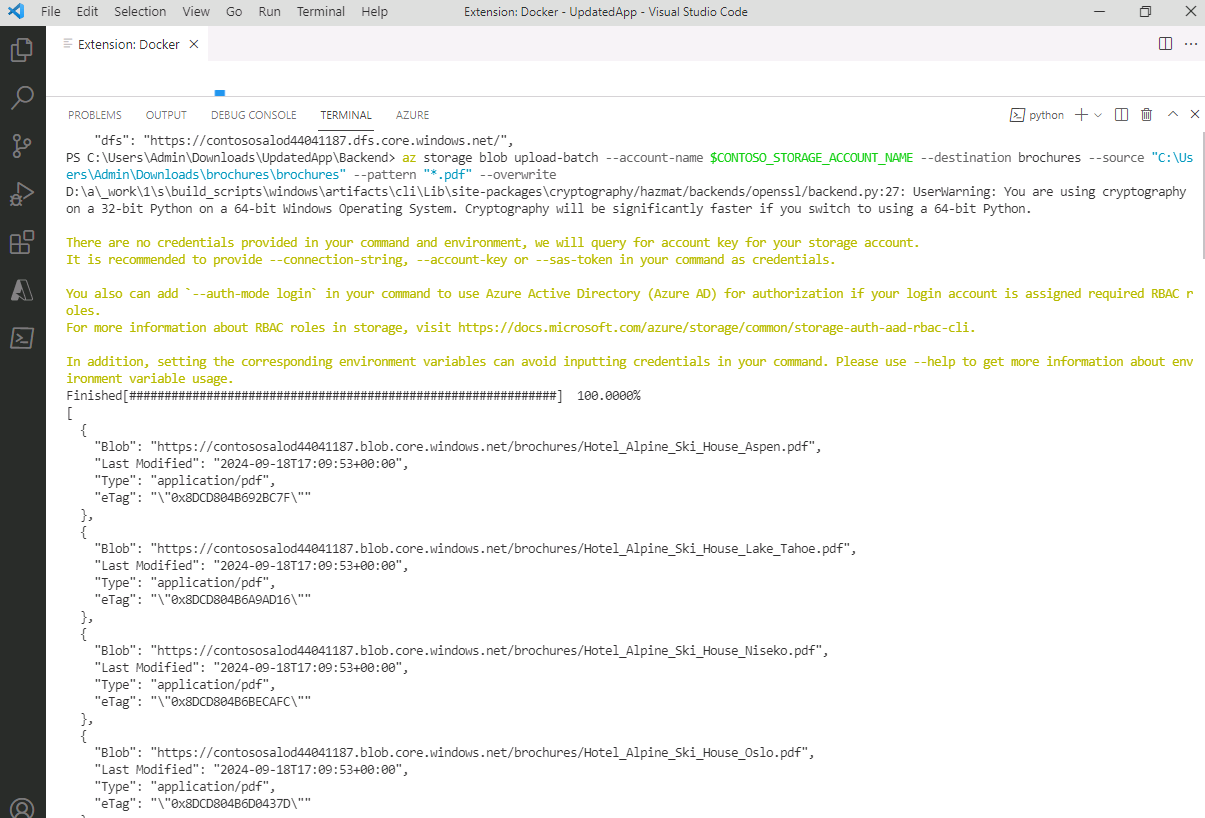Open the Help menu
This screenshot has width=1205, height=818.
coord(375,12)
